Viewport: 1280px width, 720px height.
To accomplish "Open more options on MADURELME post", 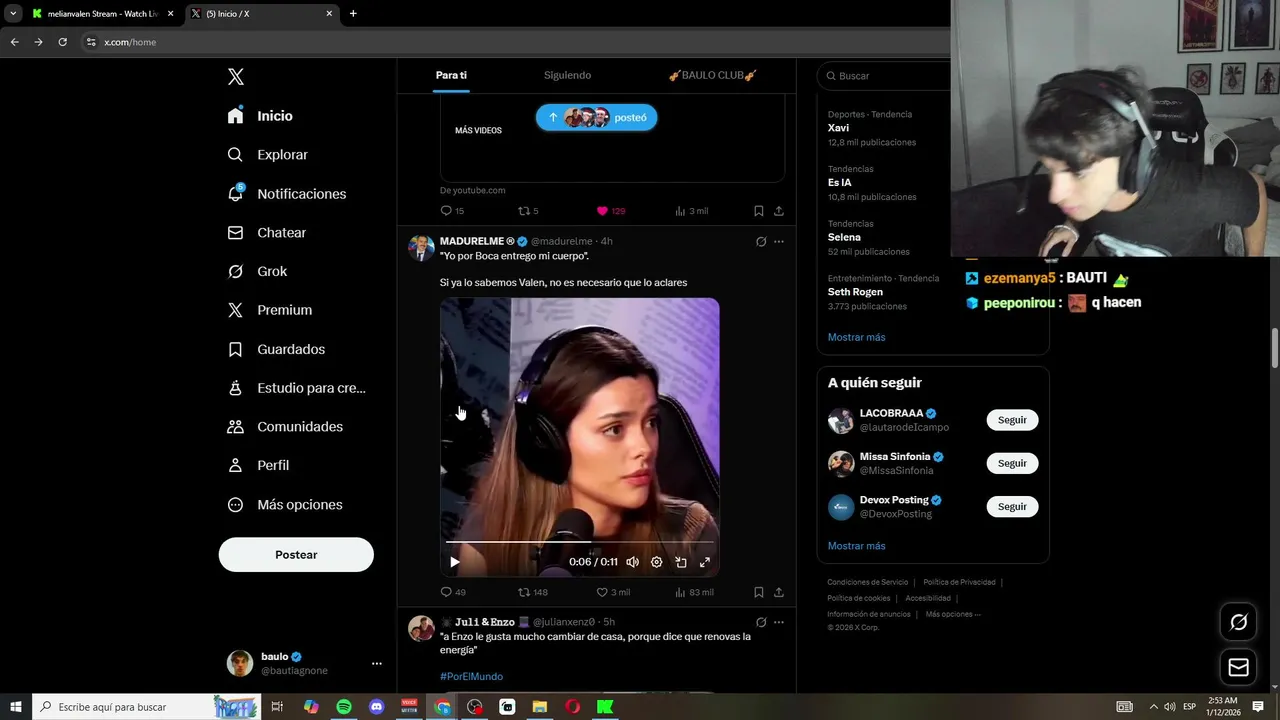I will [x=779, y=241].
